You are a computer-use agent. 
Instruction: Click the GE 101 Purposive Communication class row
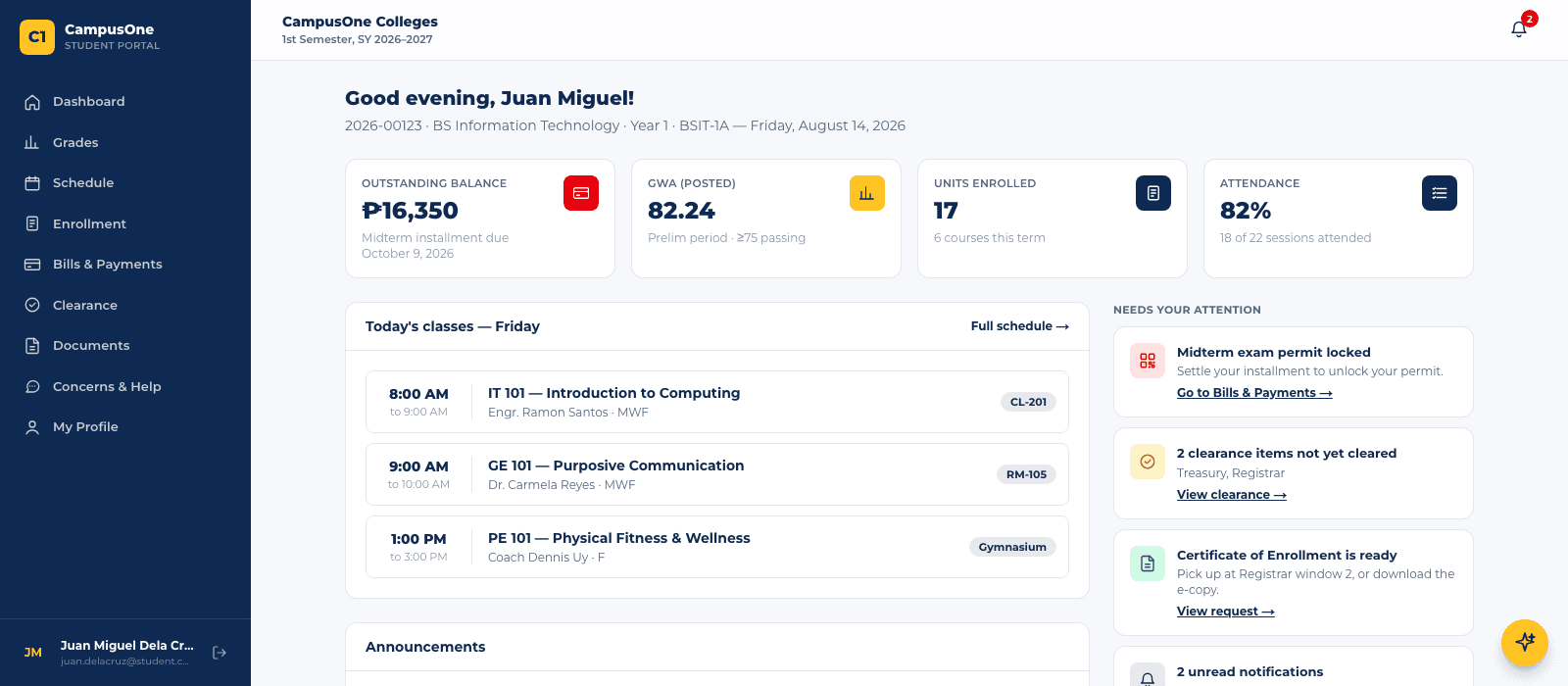pos(717,474)
